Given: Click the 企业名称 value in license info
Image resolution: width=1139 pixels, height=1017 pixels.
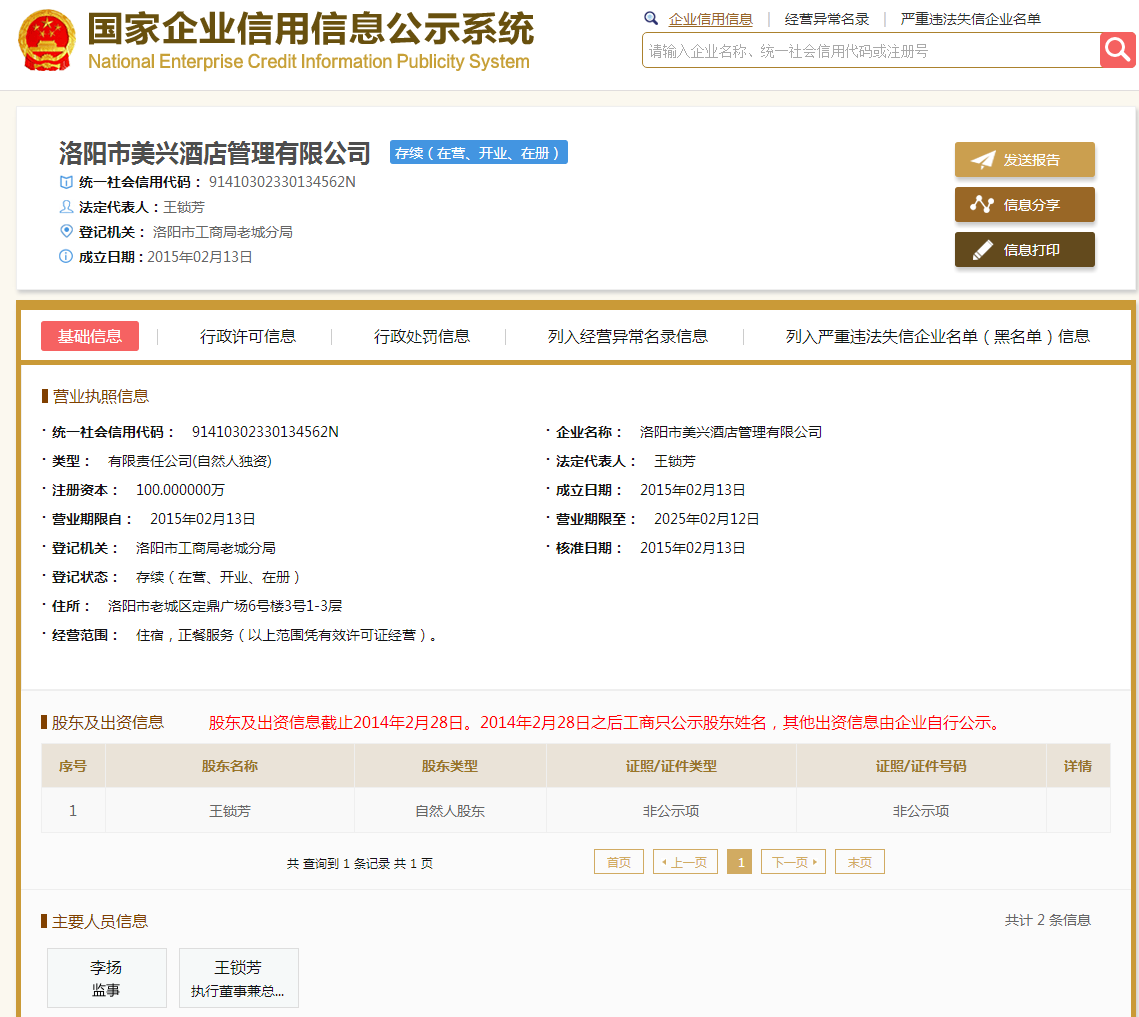Looking at the screenshot, I should 731,431.
